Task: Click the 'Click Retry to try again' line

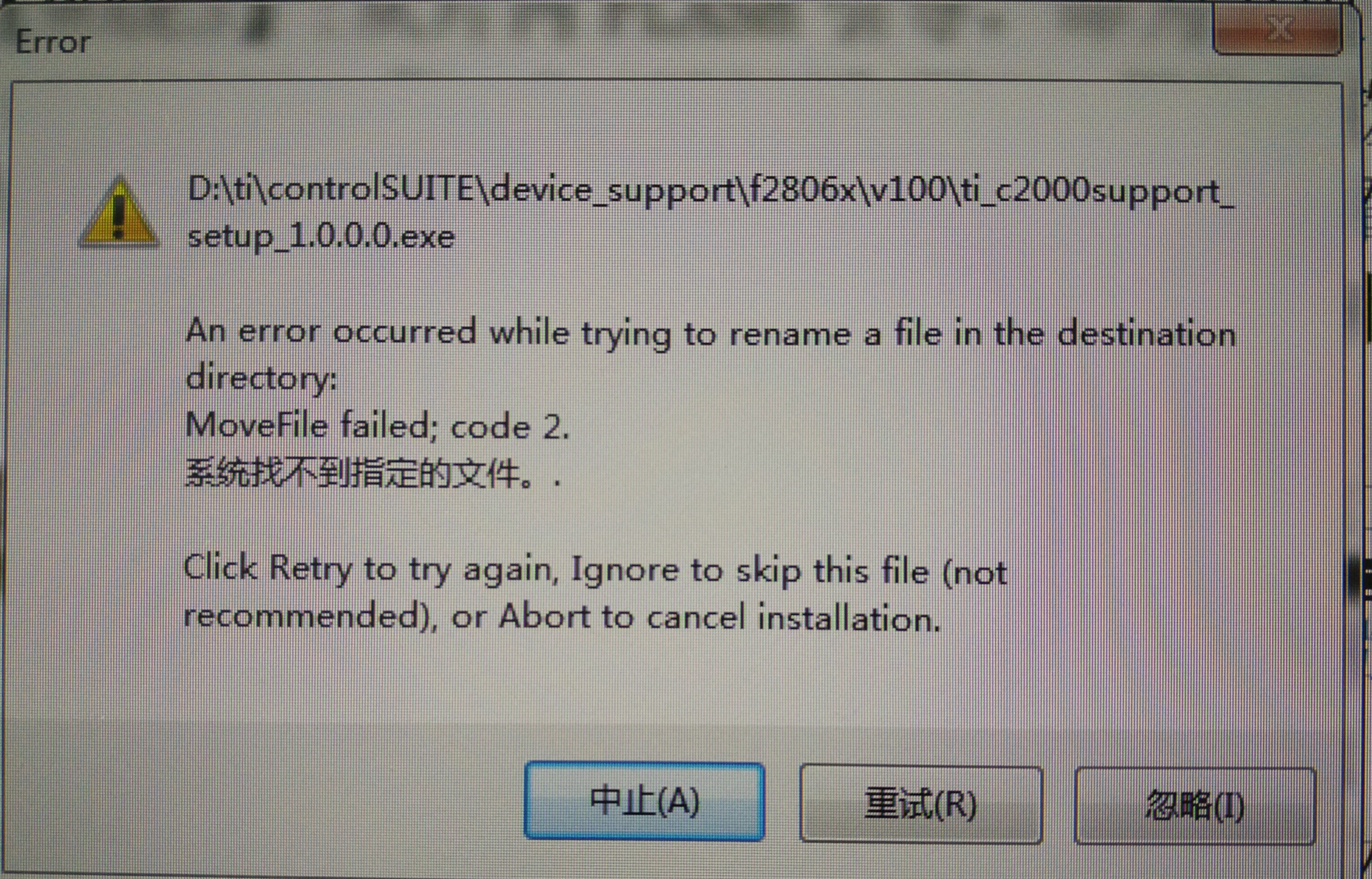Action: point(595,570)
